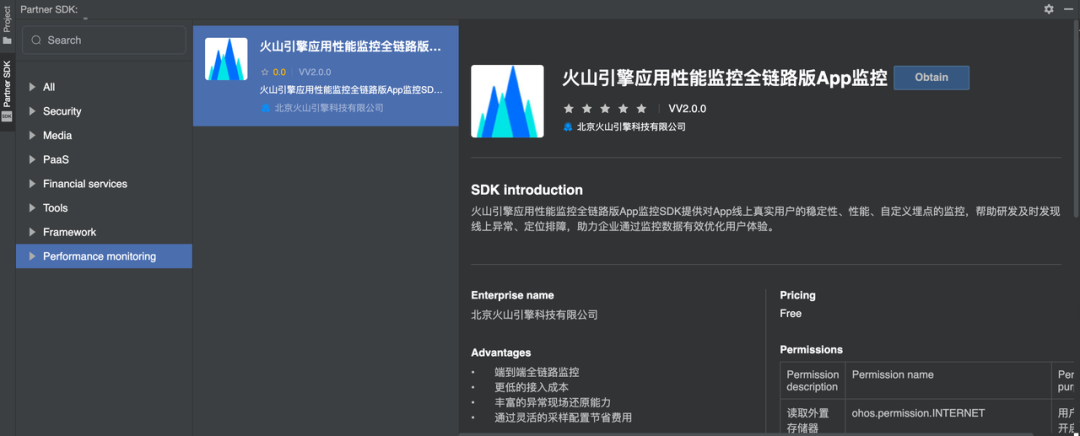This screenshot has height=436, width=1080.
Task: Expand the Framework category arrow
Action: [32, 232]
